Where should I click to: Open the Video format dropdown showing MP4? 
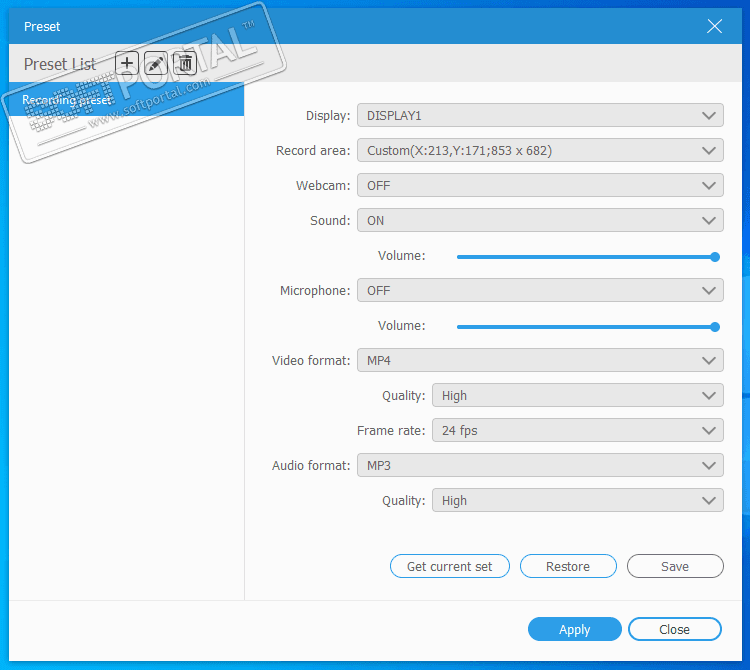click(x=540, y=360)
